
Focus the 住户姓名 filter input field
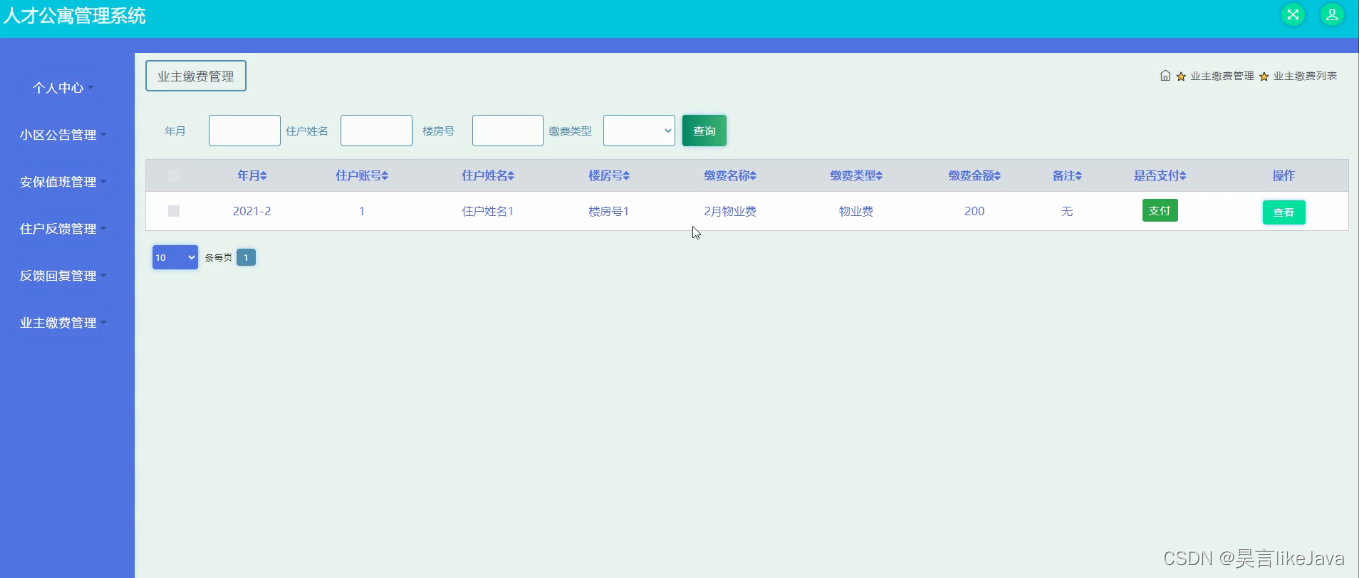point(376,131)
